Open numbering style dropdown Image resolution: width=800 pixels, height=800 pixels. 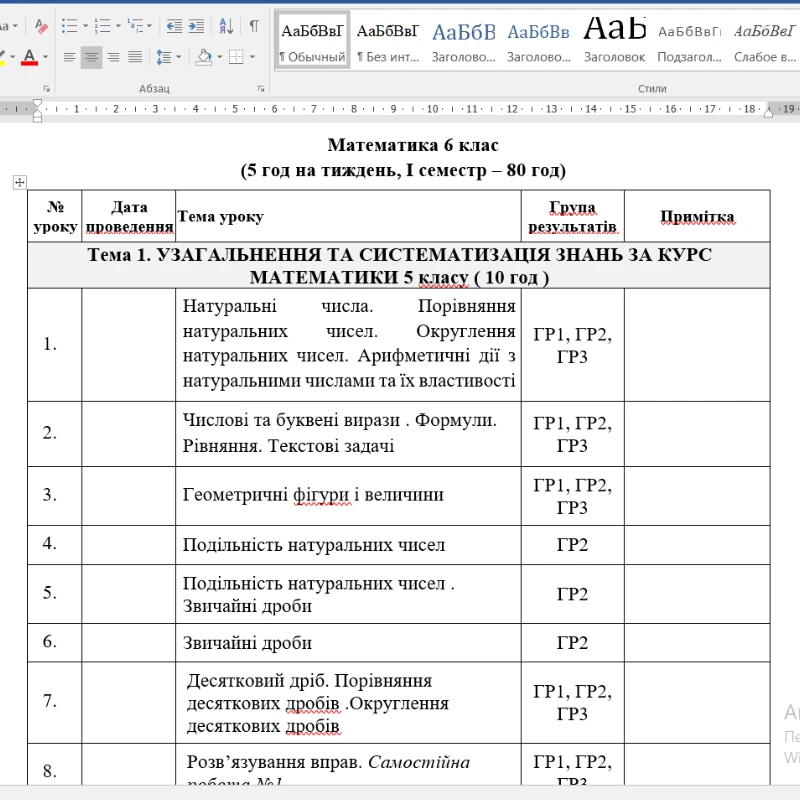click(x=118, y=26)
